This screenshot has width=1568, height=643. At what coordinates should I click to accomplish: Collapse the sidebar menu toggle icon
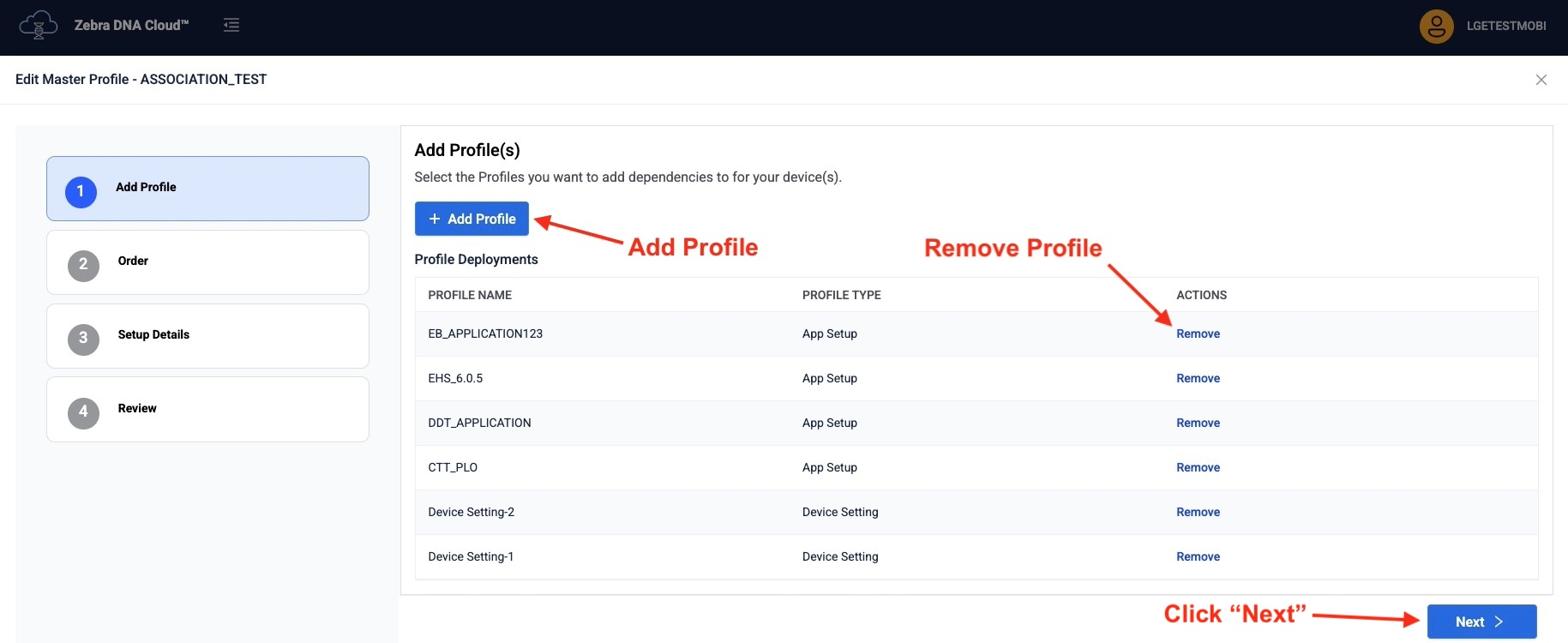pyautogui.click(x=231, y=26)
